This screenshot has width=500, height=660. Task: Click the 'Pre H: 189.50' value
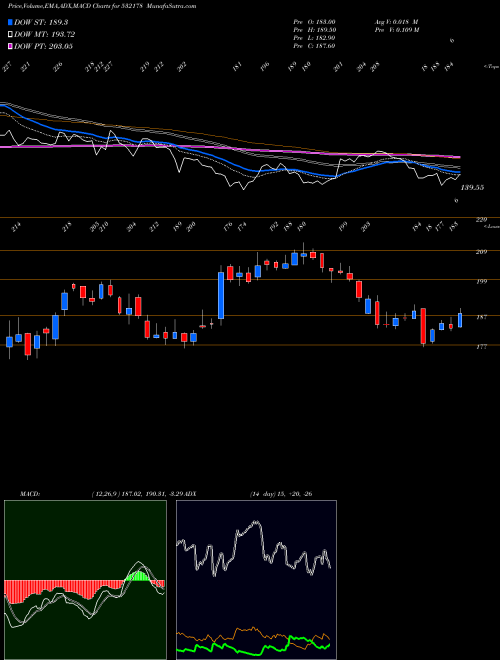pyautogui.click(x=314, y=30)
